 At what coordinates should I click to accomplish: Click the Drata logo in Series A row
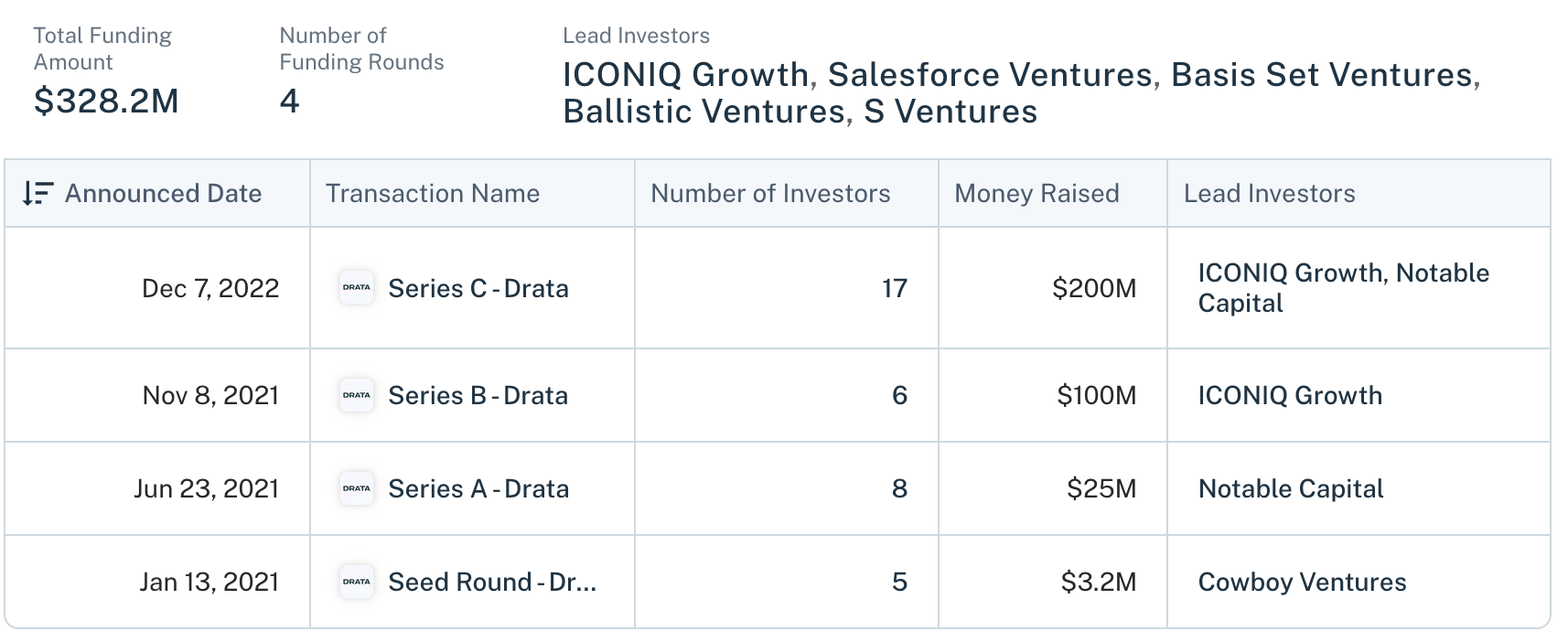[357, 488]
